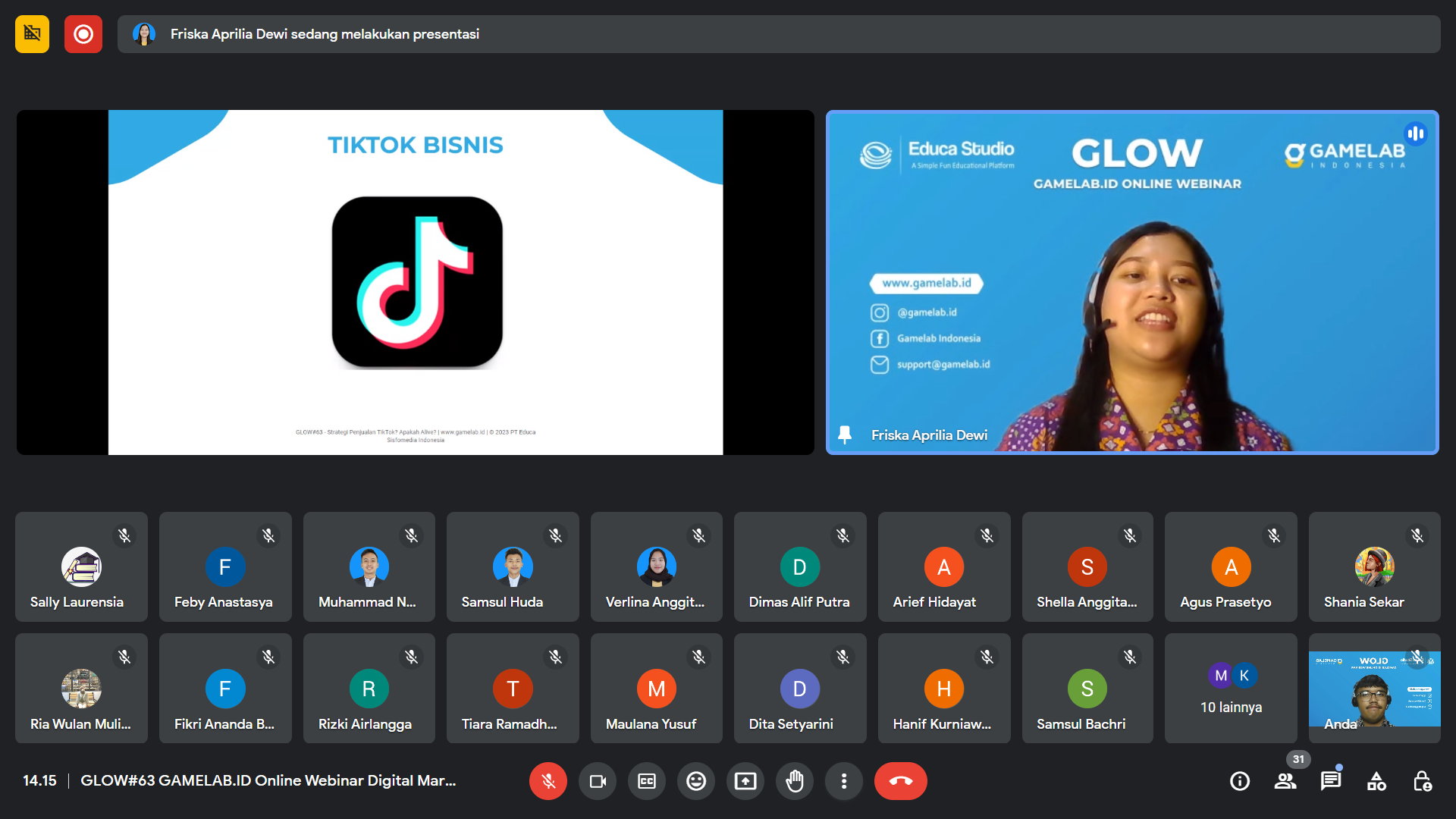This screenshot has width=1456, height=819.
Task: Click the participant count badge 31
Action: click(1298, 759)
